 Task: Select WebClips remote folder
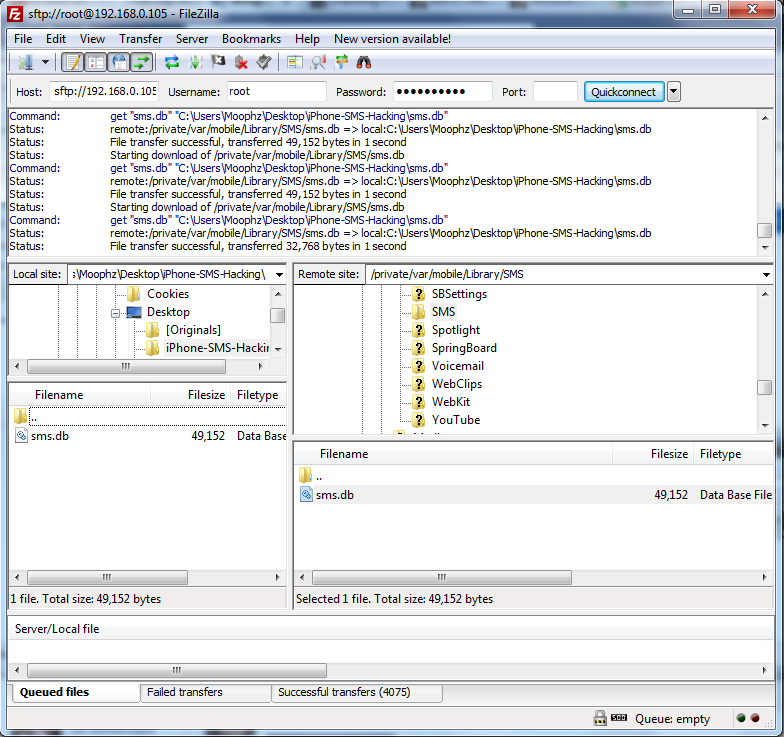pos(456,384)
